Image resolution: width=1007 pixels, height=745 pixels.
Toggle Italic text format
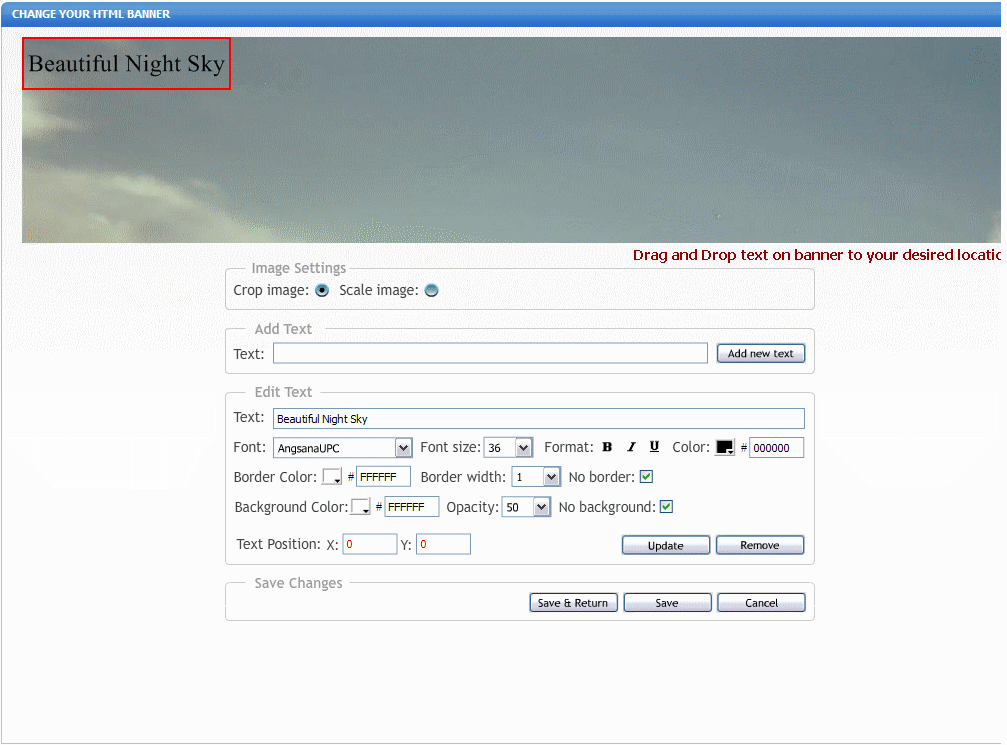(631, 447)
